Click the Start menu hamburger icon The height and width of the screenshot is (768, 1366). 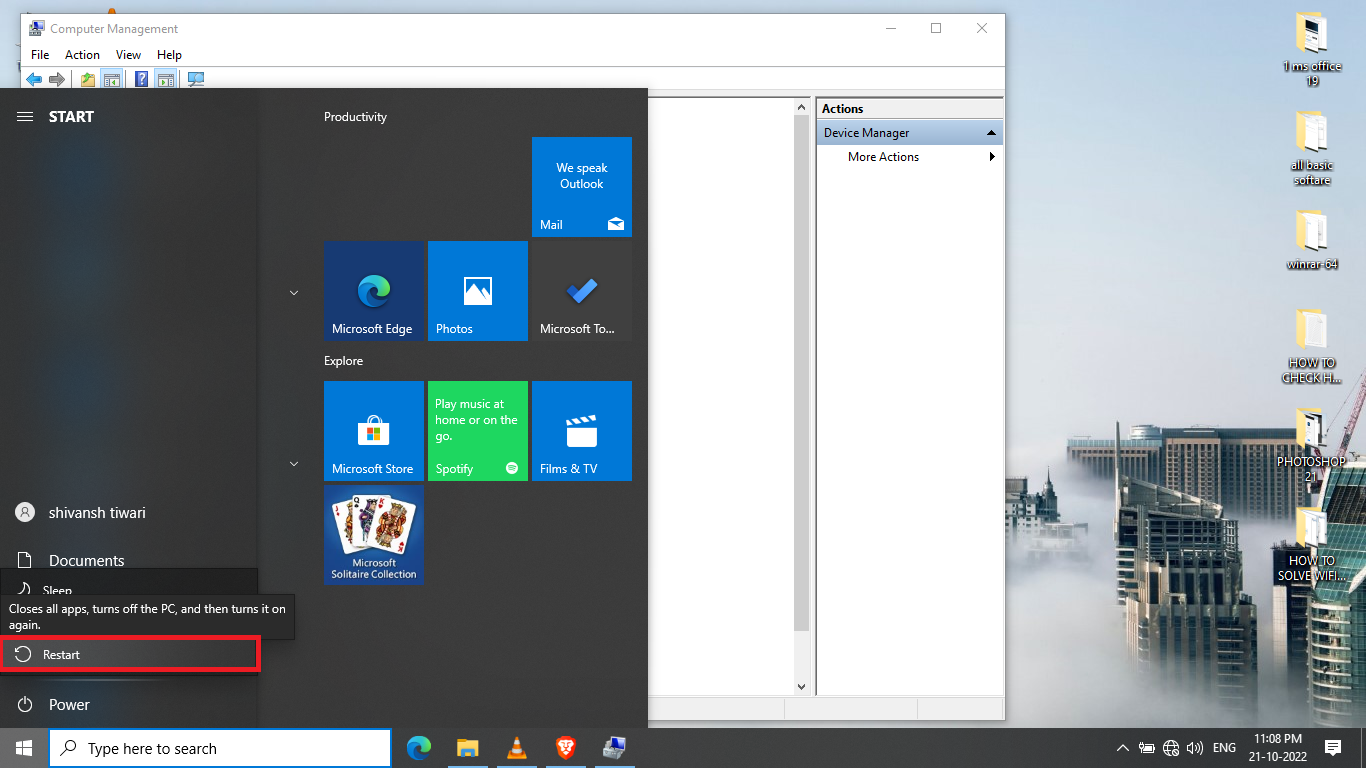coord(25,117)
